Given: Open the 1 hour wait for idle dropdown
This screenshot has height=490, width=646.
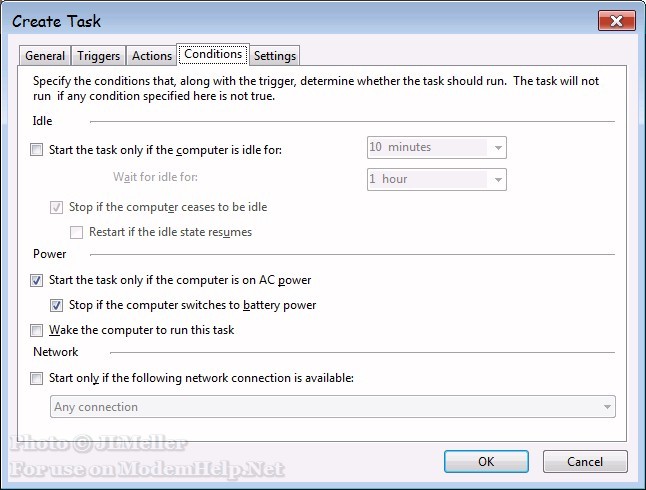Looking at the screenshot, I should click(498, 180).
